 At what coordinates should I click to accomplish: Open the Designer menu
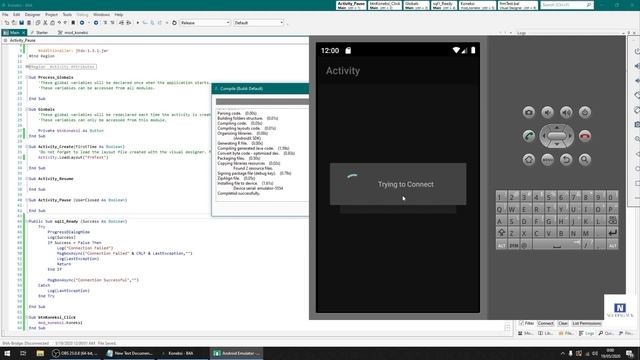32,15
